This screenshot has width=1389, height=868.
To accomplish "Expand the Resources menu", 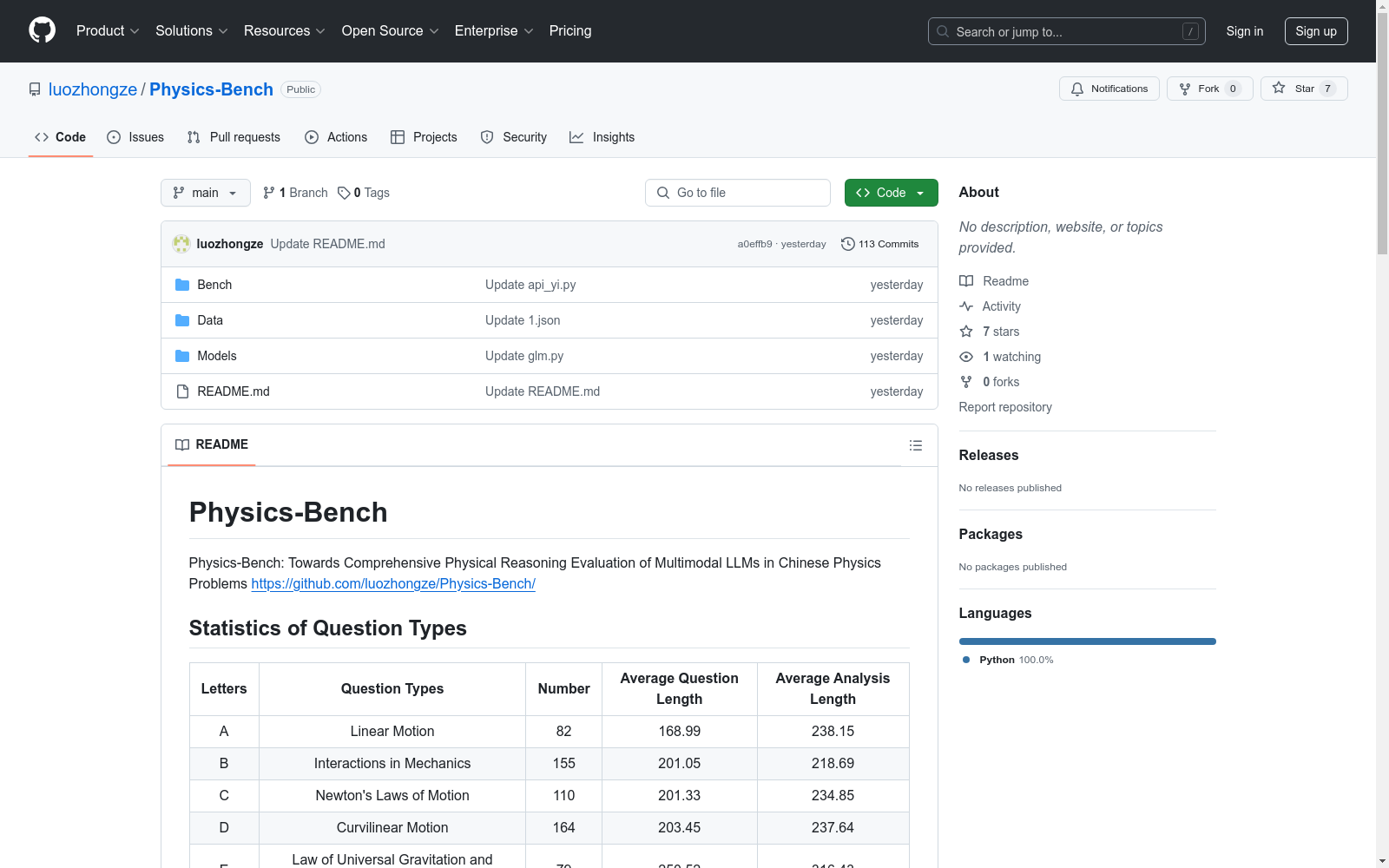I will (x=285, y=31).
